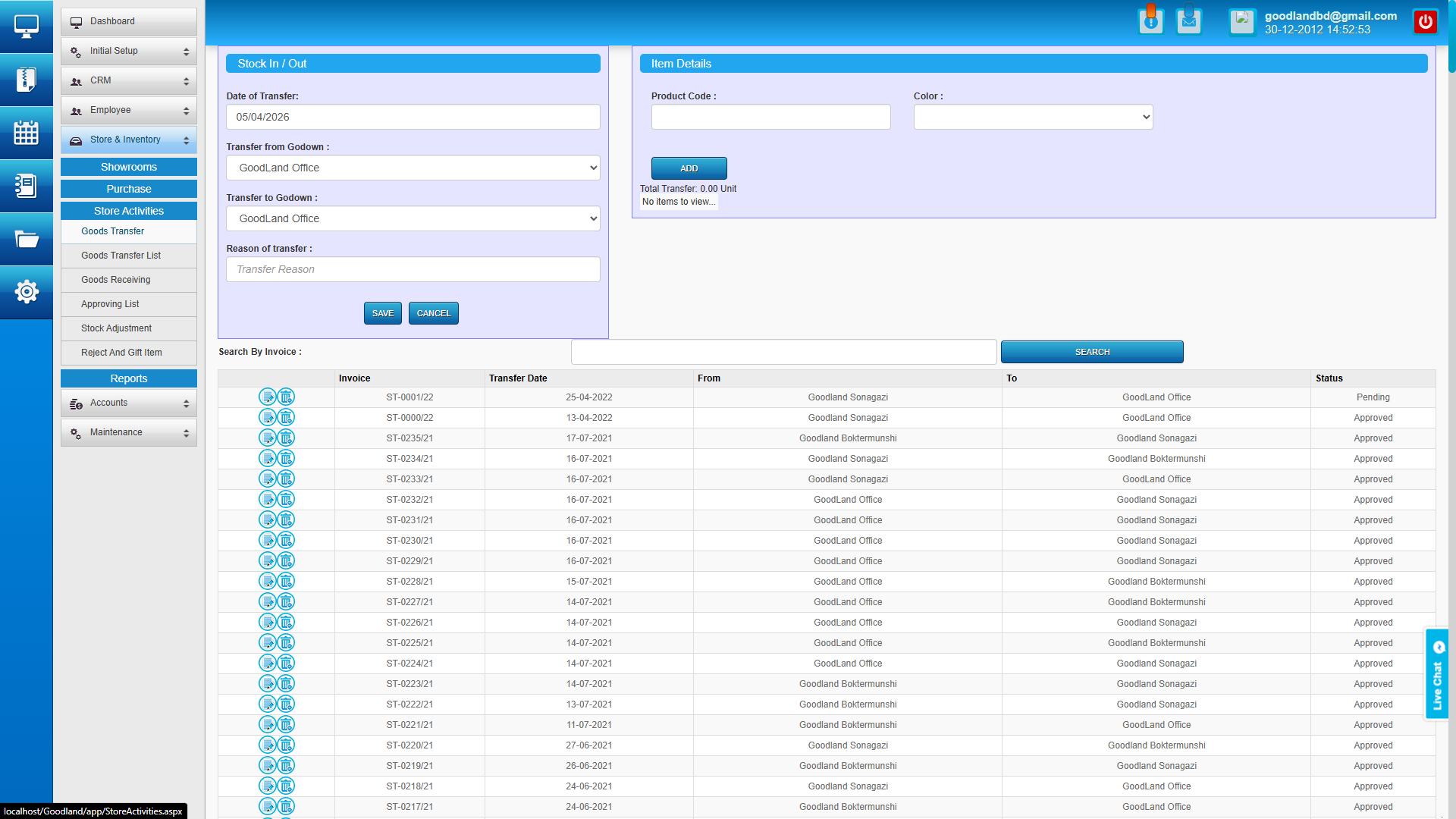Click inside the Transfer Reason input field
Screen dimensions: 1456x819
[x=413, y=269]
